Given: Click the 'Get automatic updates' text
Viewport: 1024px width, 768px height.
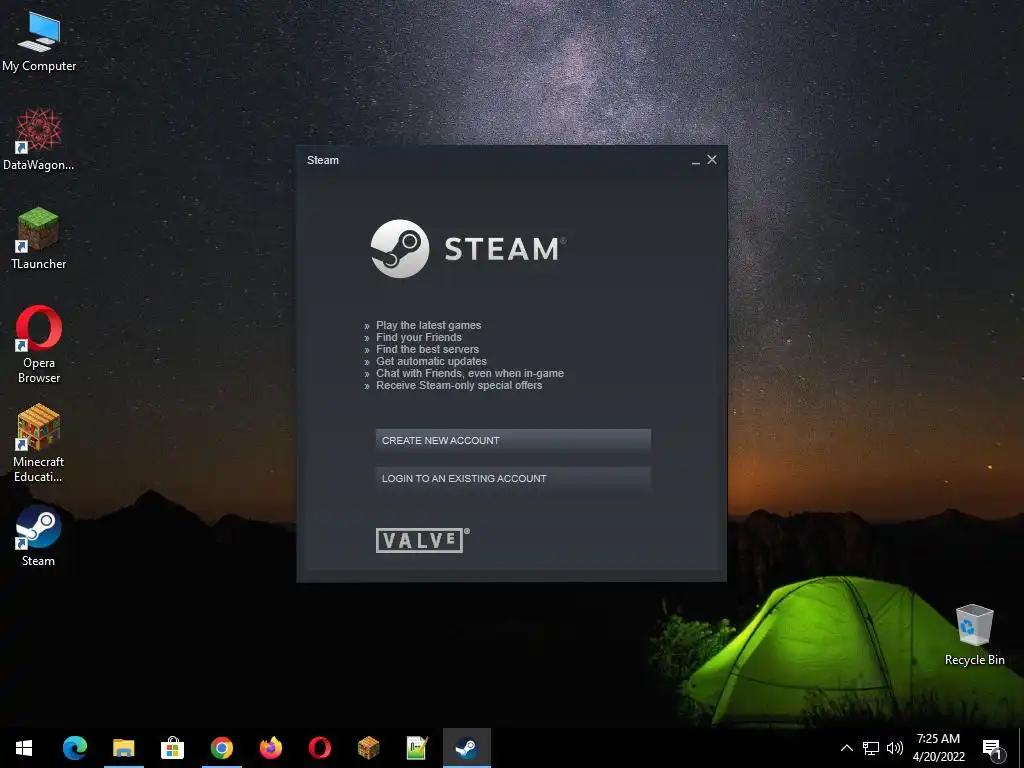Looking at the screenshot, I should [431, 361].
